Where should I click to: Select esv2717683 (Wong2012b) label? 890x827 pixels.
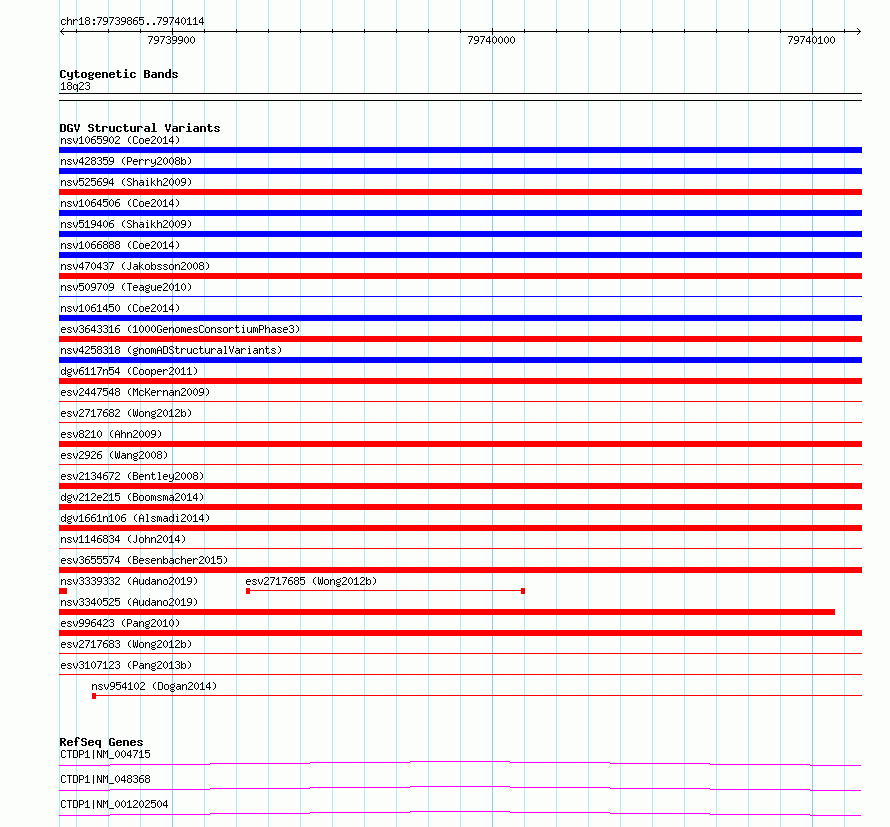pyautogui.click(x=126, y=644)
